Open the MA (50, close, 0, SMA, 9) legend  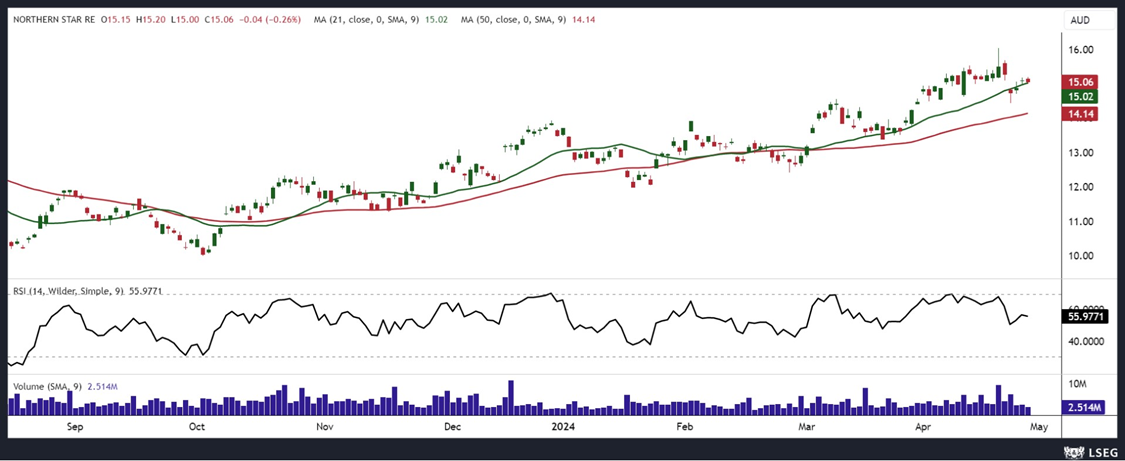point(515,21)
